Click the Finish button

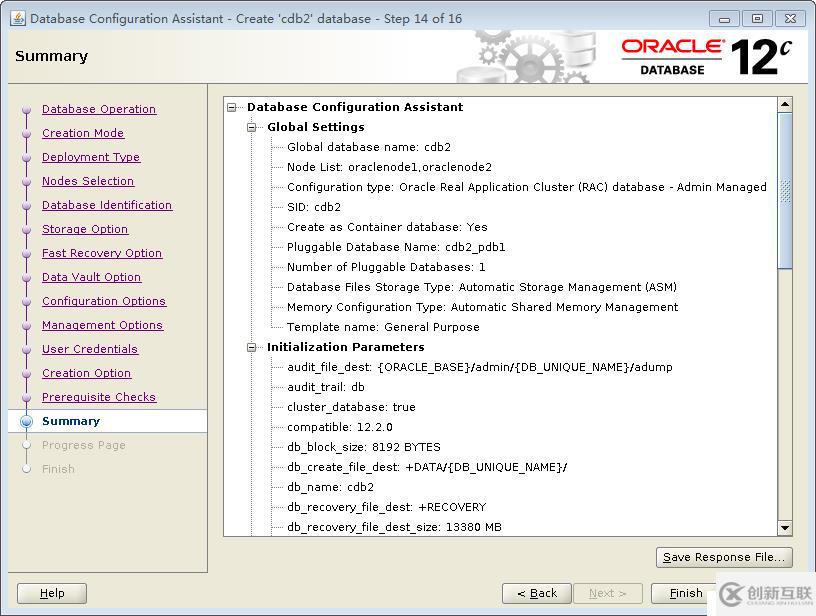click(685, 593)
